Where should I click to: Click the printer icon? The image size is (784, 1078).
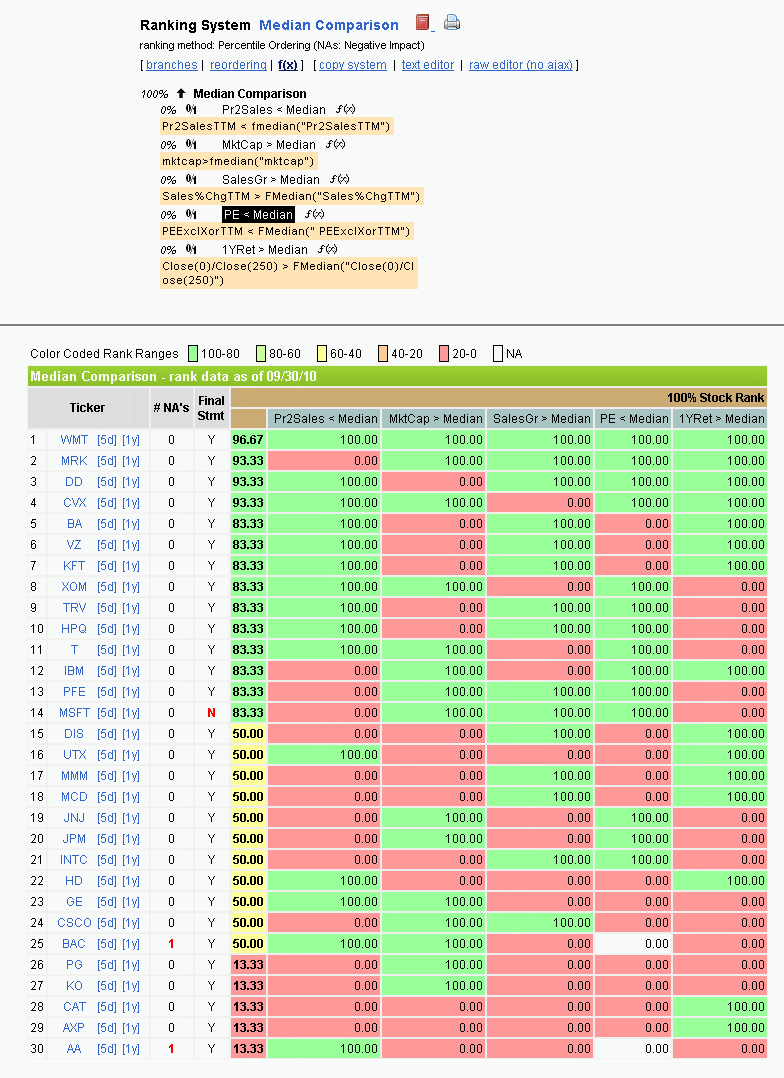452,23
